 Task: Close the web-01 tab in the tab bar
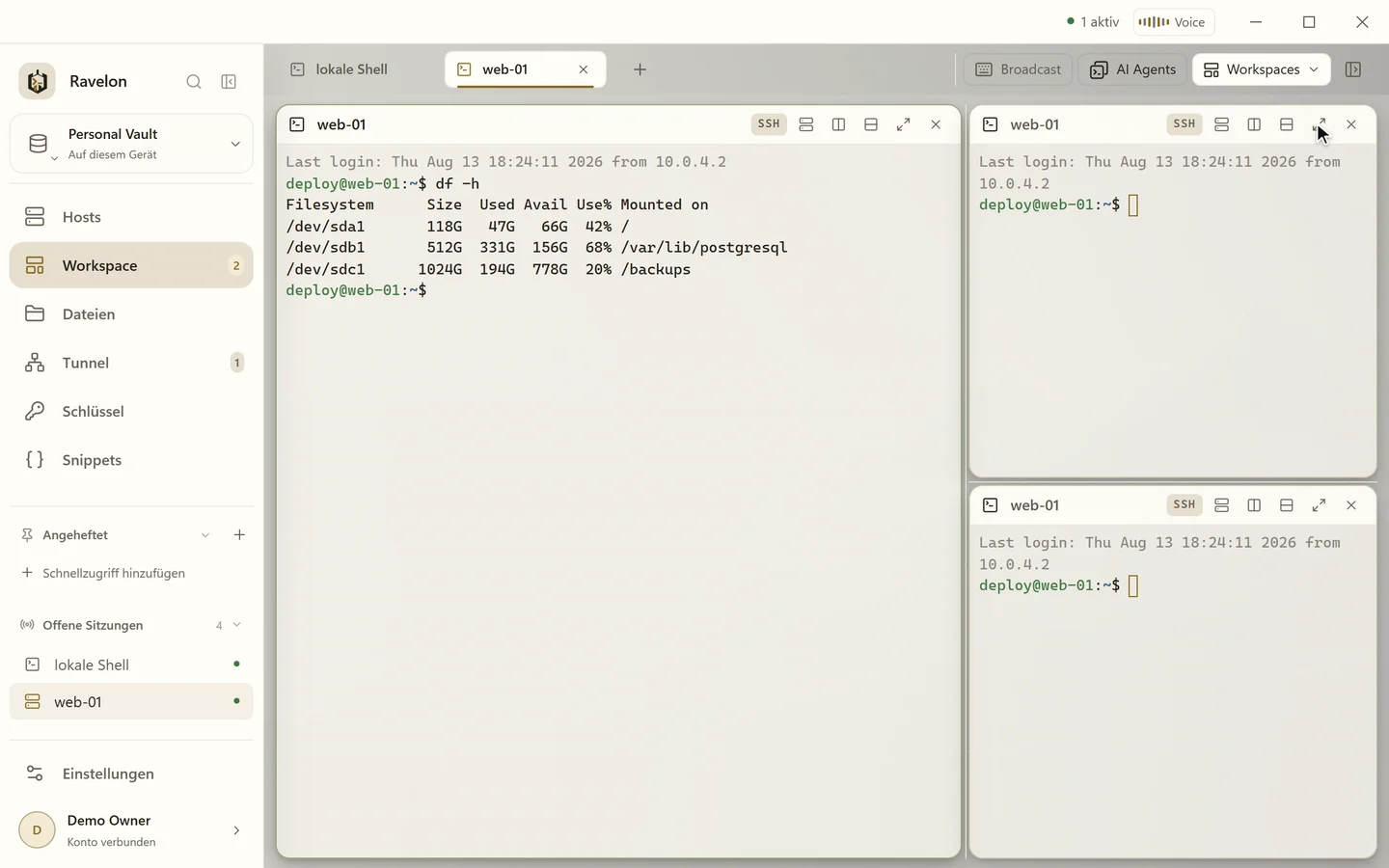point(584,69)
